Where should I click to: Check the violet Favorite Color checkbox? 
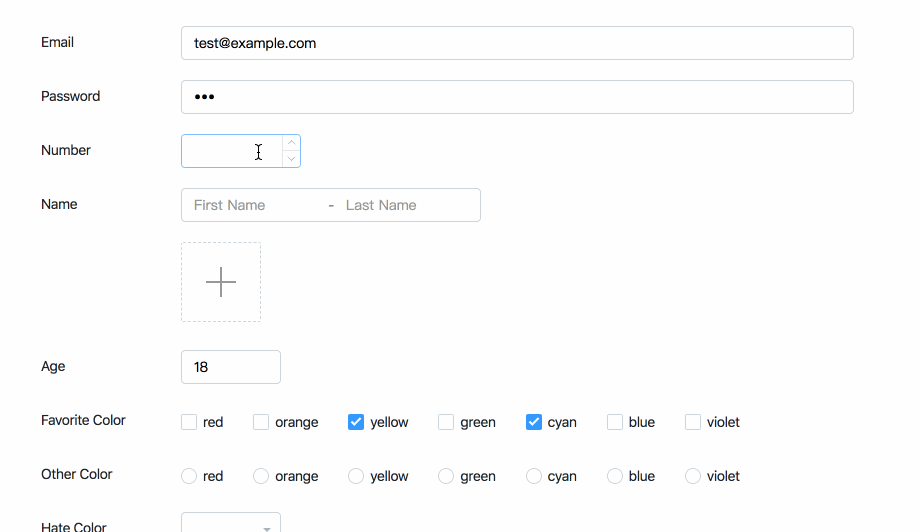click(693, 422)
